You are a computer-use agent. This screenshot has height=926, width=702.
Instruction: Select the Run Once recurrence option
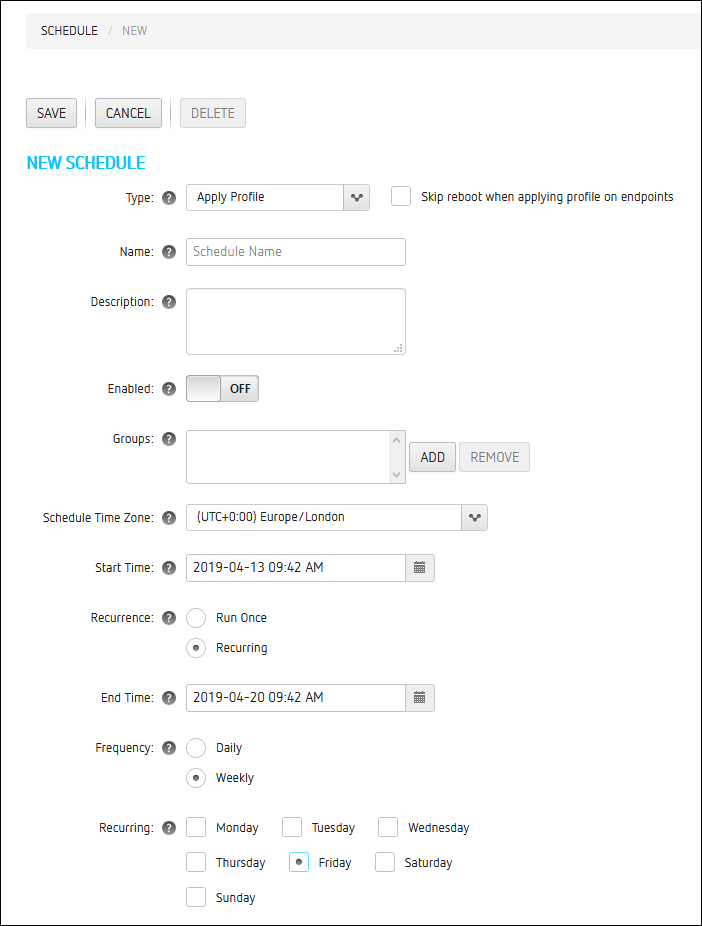pyautogui.click(x=196, y=618)
